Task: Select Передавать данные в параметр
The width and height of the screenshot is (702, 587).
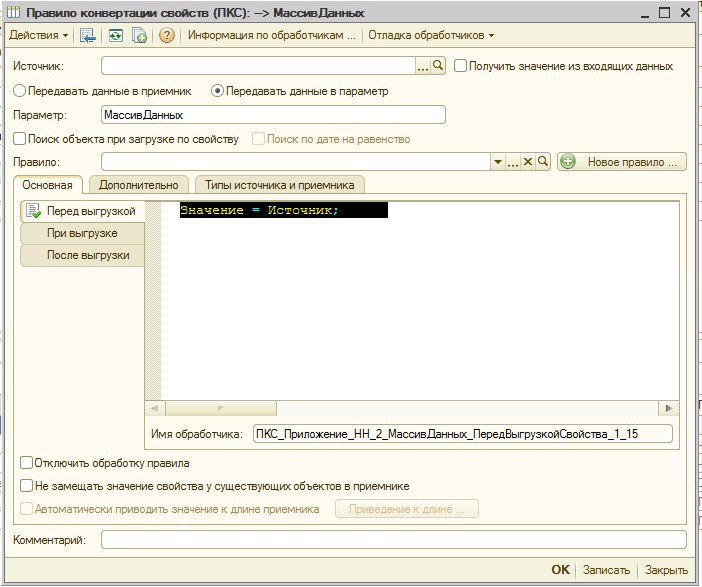Action: click(x=217, y=91)
